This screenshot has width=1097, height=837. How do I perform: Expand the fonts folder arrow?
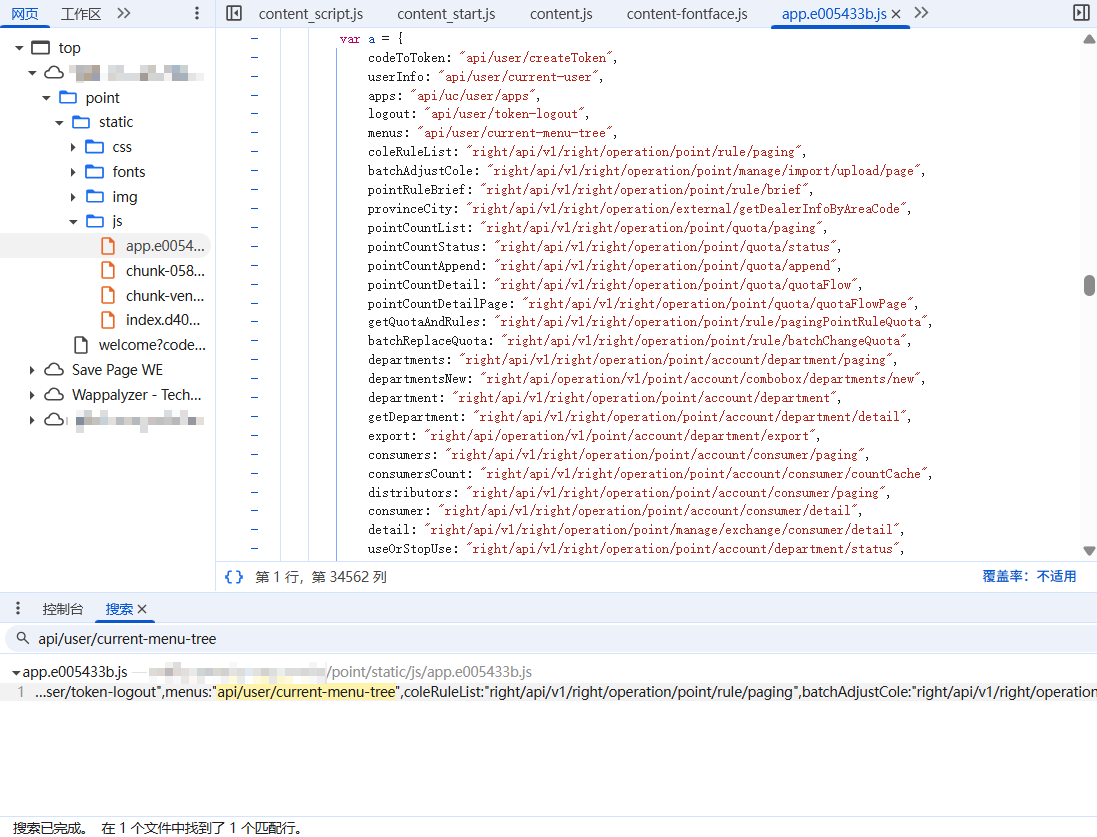tap(73, 171)
